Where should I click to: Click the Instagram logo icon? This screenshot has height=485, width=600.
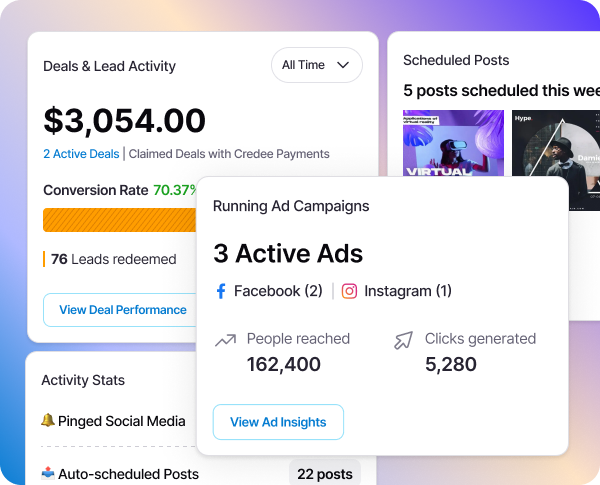349,291
